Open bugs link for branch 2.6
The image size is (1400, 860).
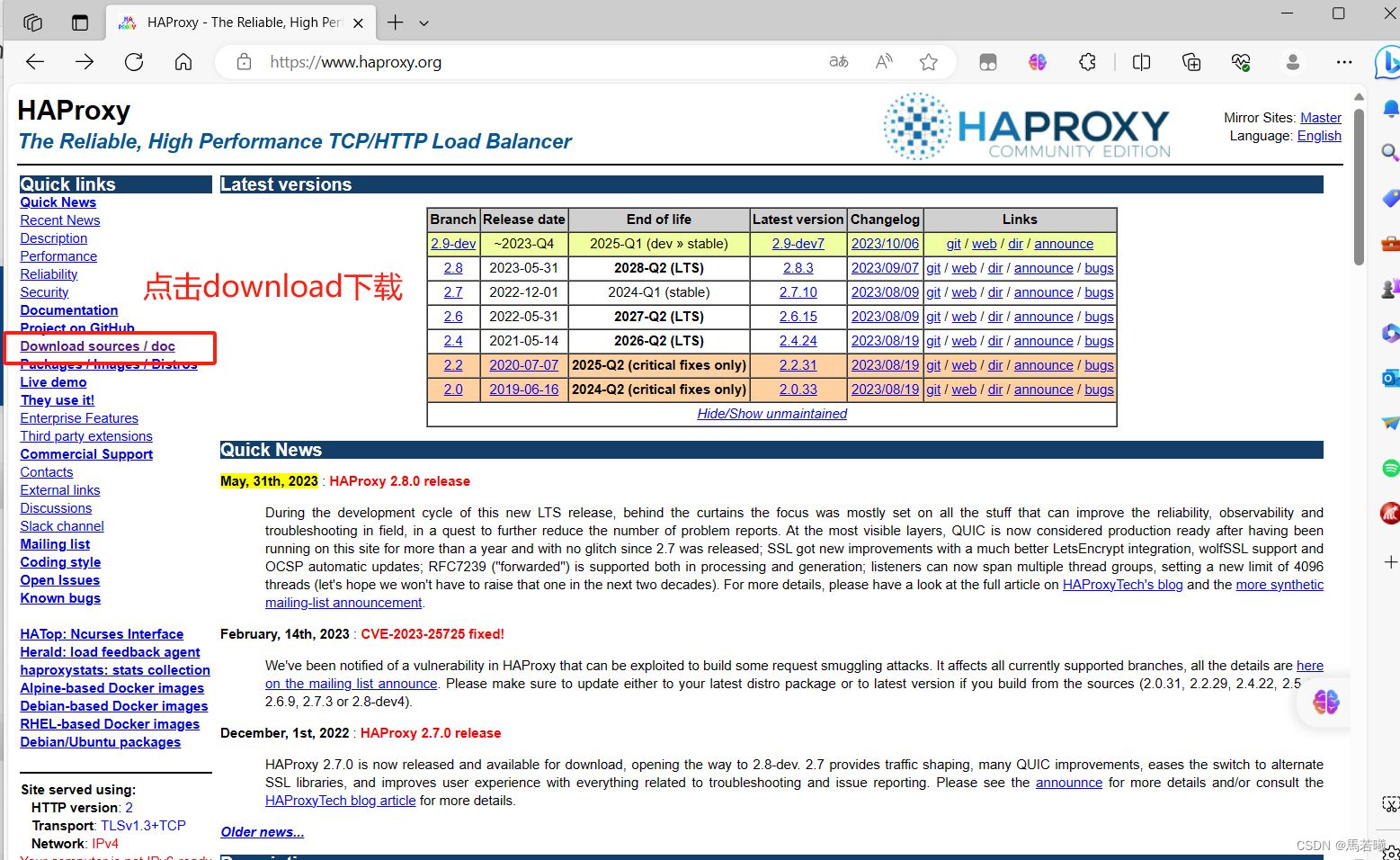pos(1099,317)
